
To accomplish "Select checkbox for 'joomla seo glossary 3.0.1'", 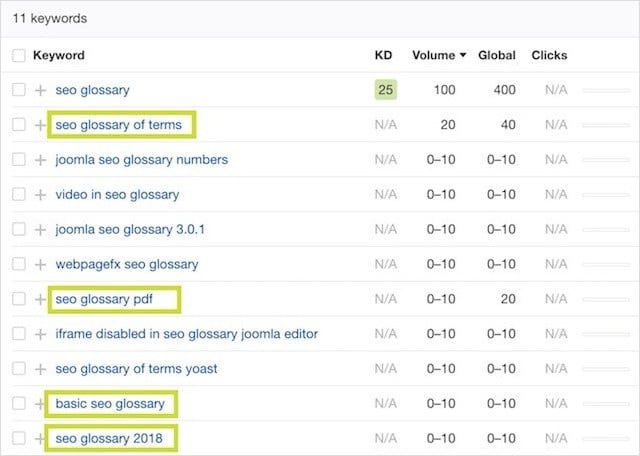I will (19, 230).
